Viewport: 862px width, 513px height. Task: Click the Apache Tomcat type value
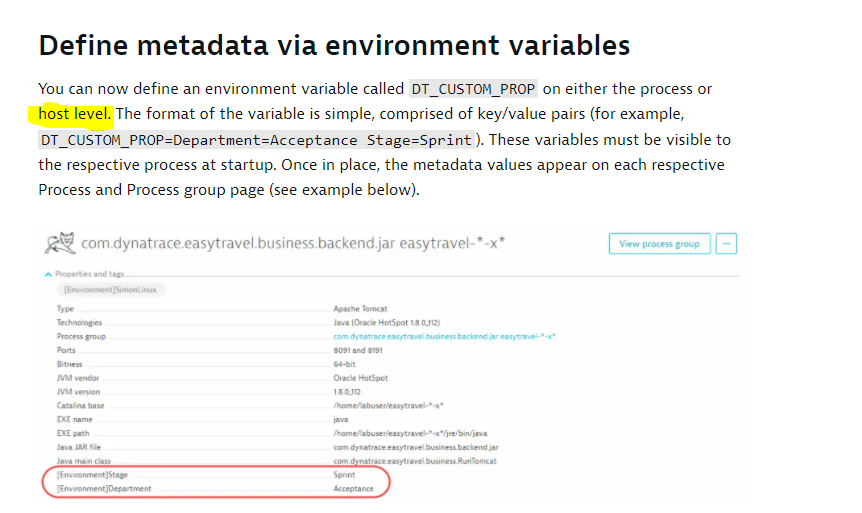(362, 309)
